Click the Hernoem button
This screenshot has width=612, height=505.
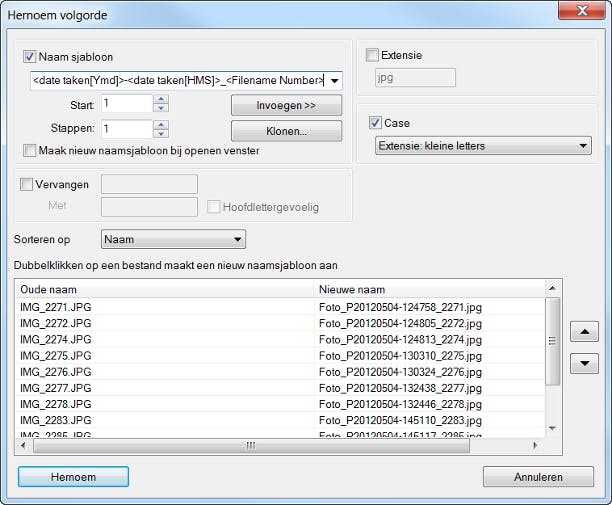pos(73,477)
